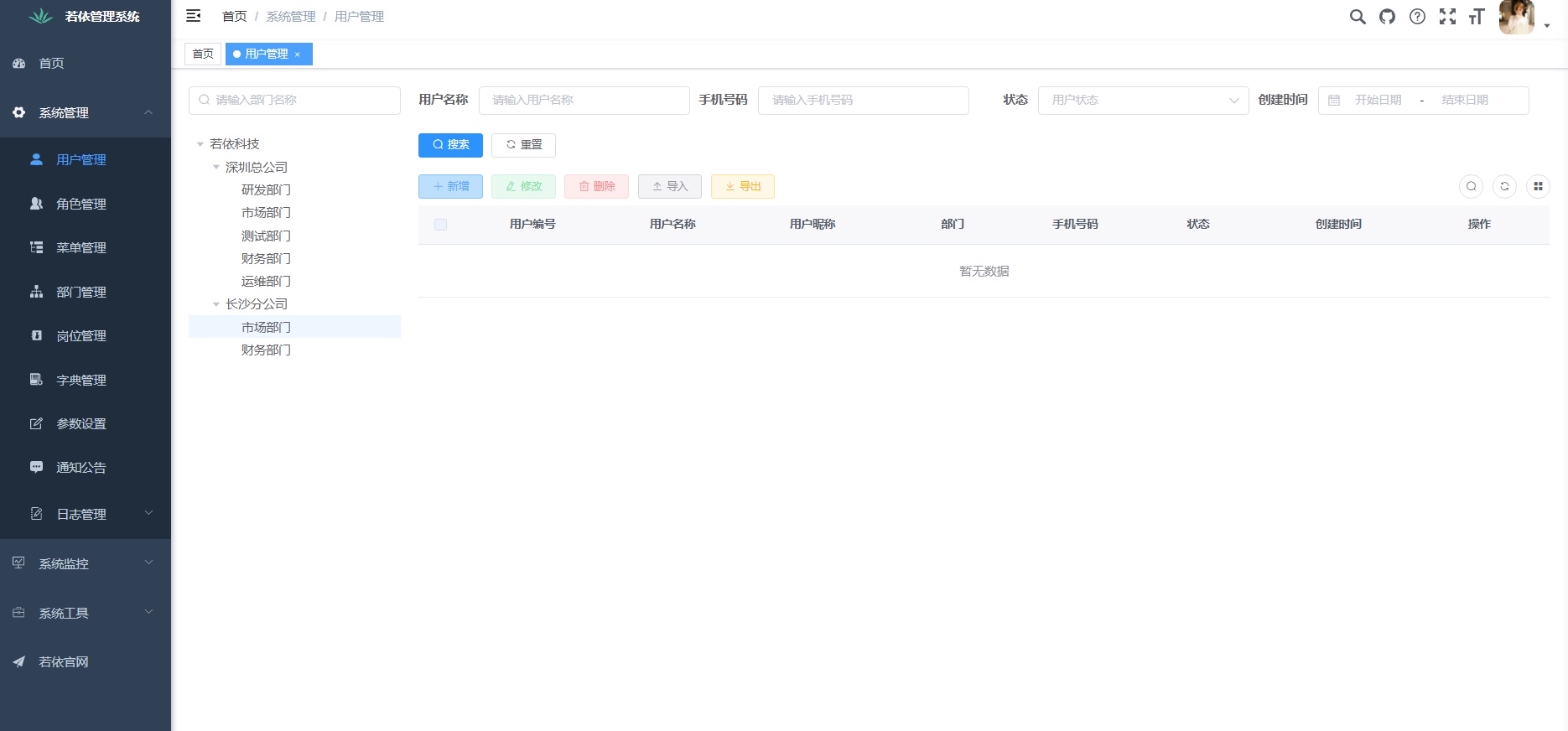Open the column display grid icon
Screen dimensions: 1568x731
click(x=1538, y=186)
